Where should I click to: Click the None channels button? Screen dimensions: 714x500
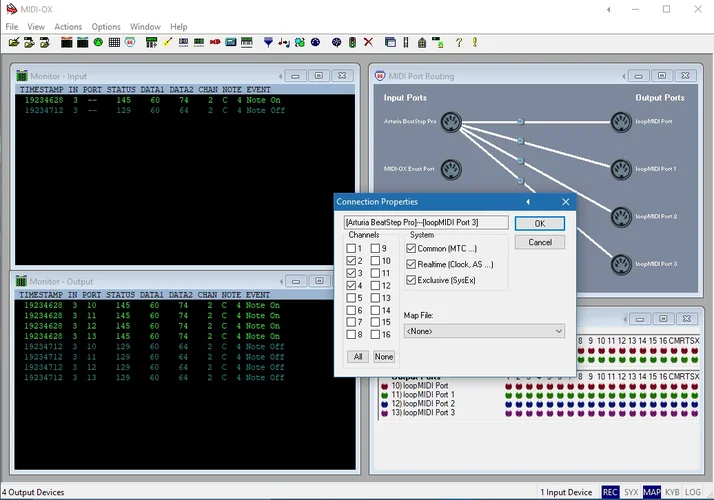coord(384,357)
